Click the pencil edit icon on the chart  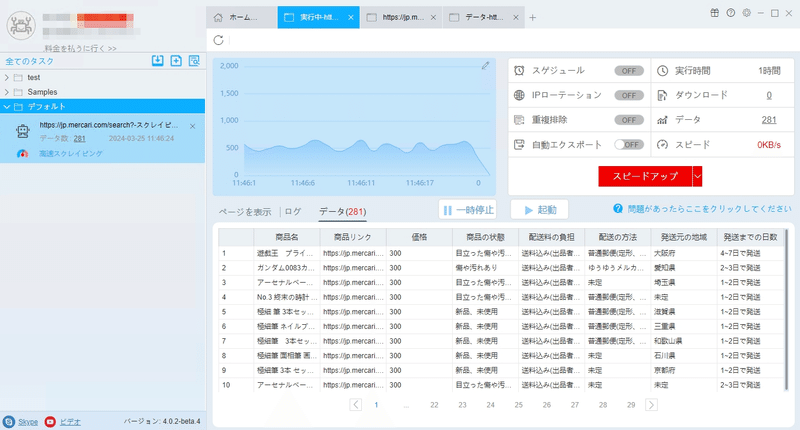click(485, 65)
